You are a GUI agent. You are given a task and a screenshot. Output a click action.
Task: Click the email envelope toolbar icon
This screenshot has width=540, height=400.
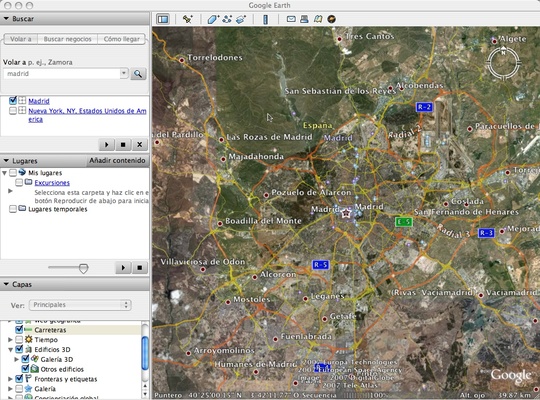click(x=291, y=19)
